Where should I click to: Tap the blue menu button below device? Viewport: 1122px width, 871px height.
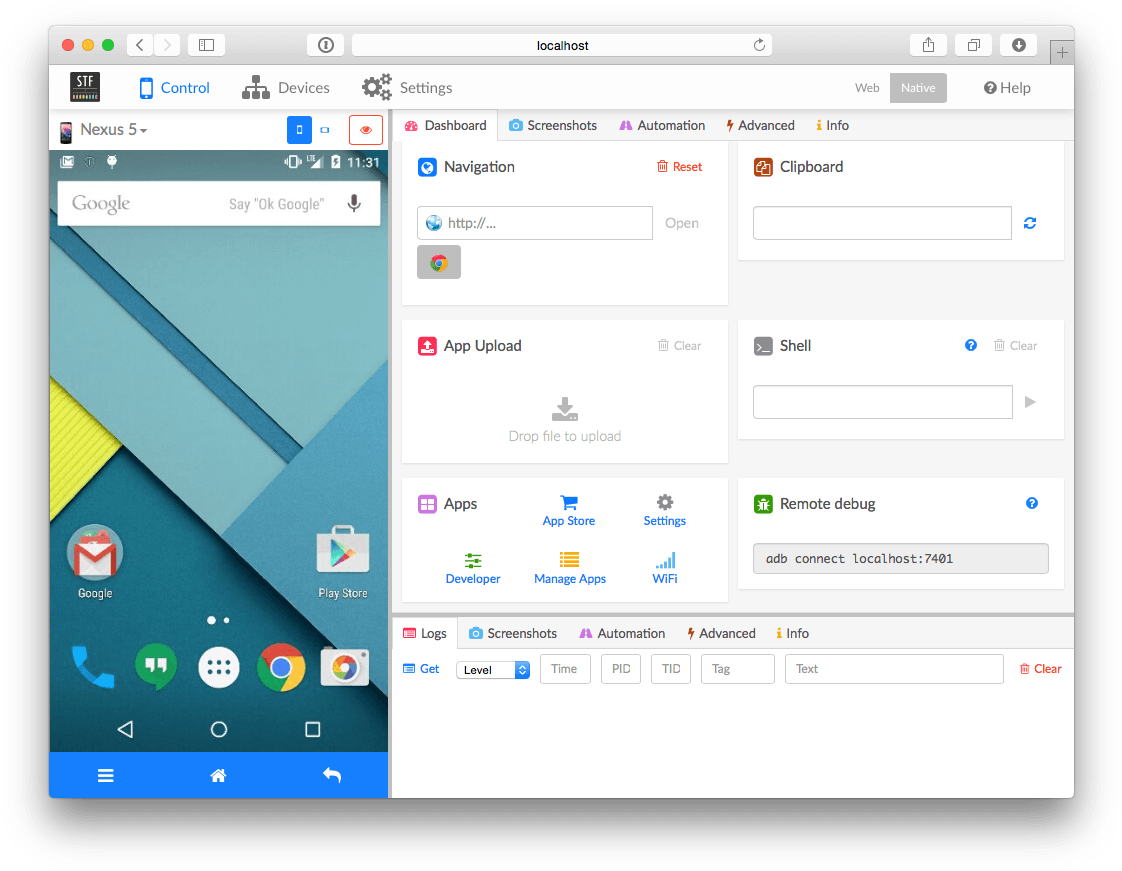106,776
